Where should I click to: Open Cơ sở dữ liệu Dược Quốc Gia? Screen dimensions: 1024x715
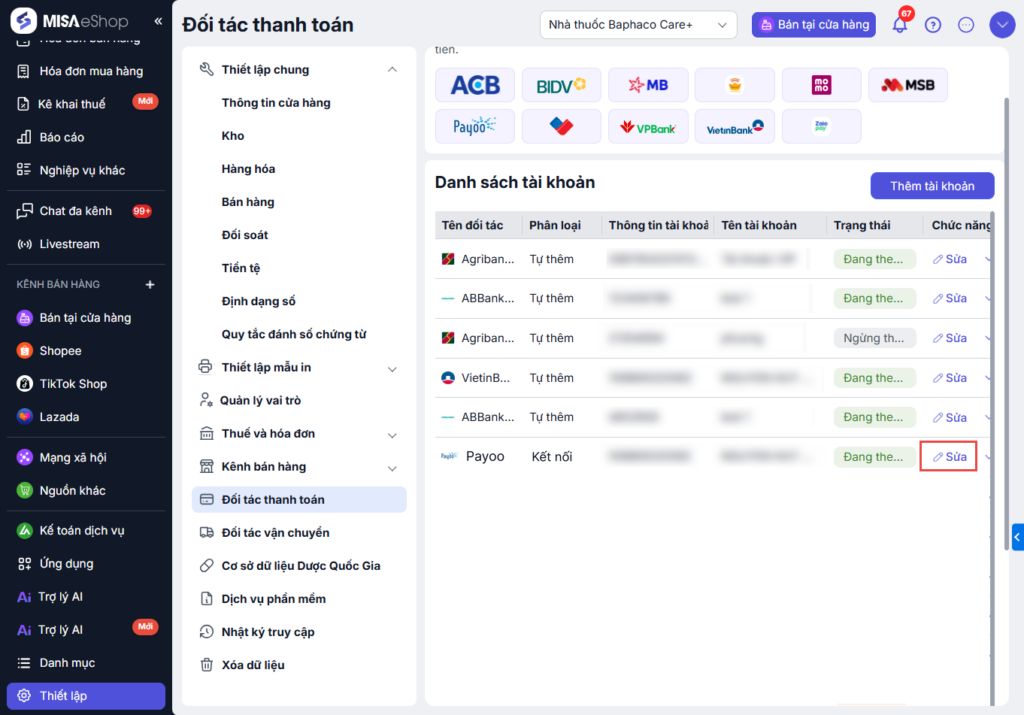300,565
